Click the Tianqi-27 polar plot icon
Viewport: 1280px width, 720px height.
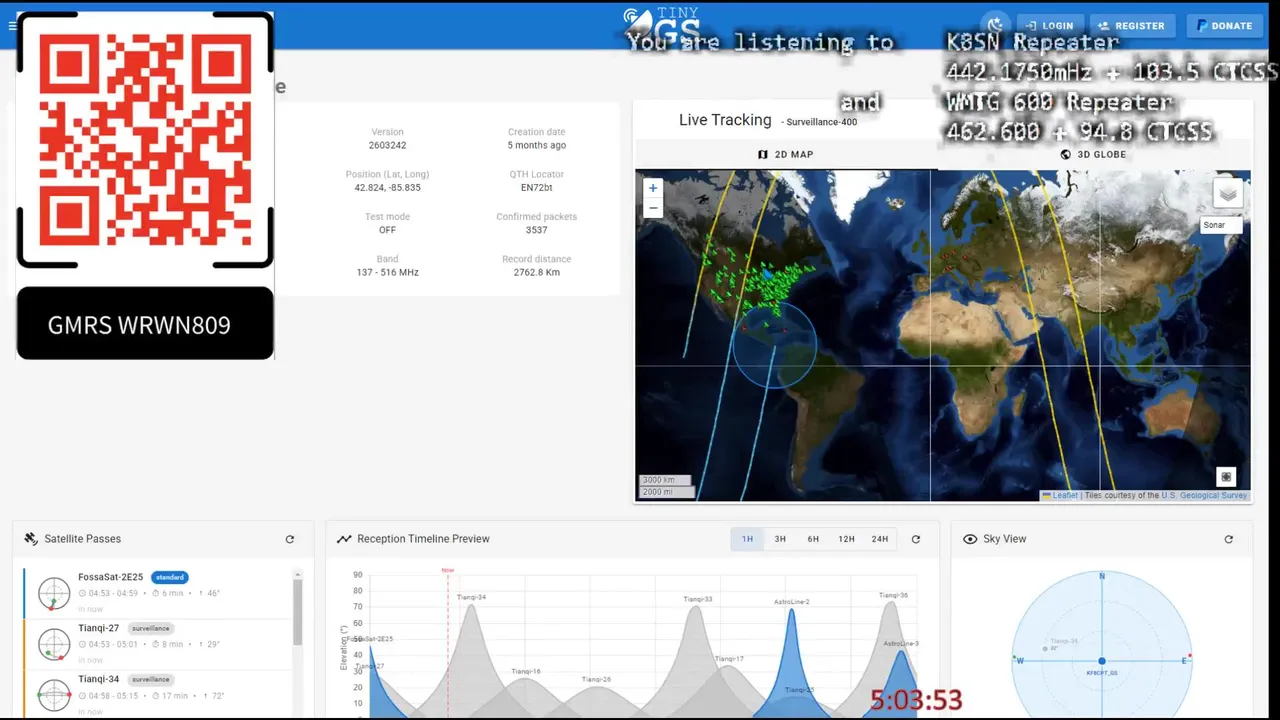pyautogui.click(x=54, y=644)
